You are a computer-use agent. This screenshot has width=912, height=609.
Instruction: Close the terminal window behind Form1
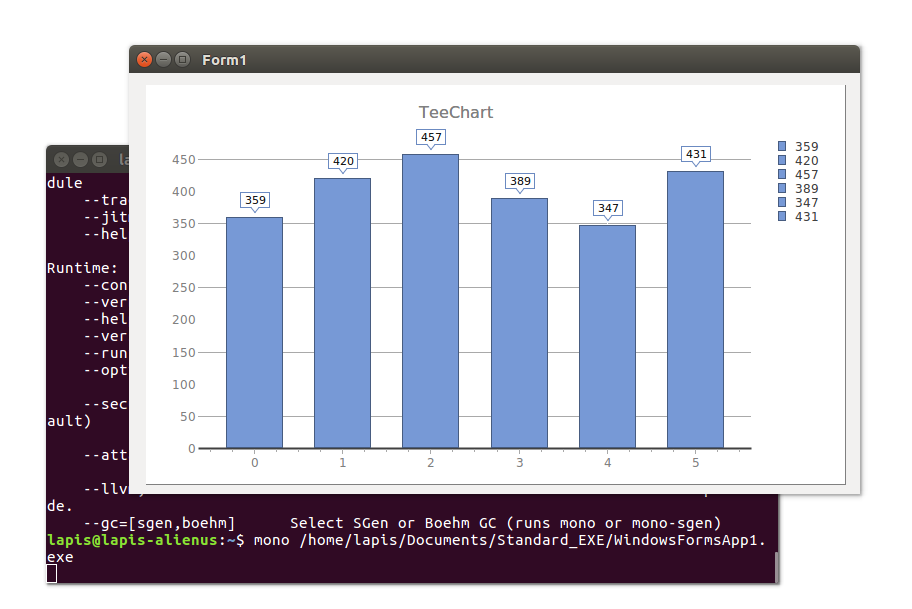(x=62, y=159)
